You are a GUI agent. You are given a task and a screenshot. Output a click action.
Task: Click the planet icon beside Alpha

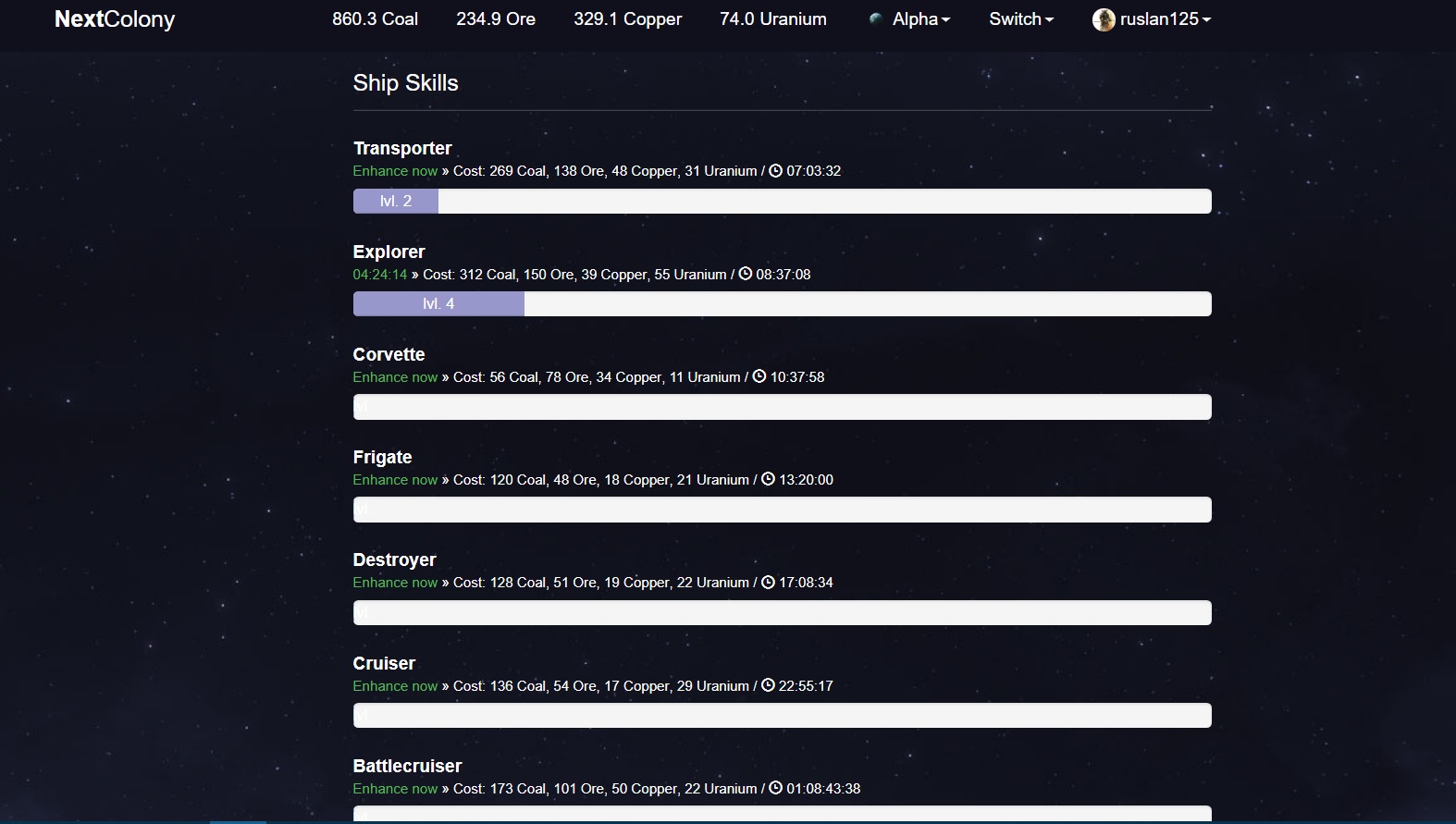pos(875,18)
